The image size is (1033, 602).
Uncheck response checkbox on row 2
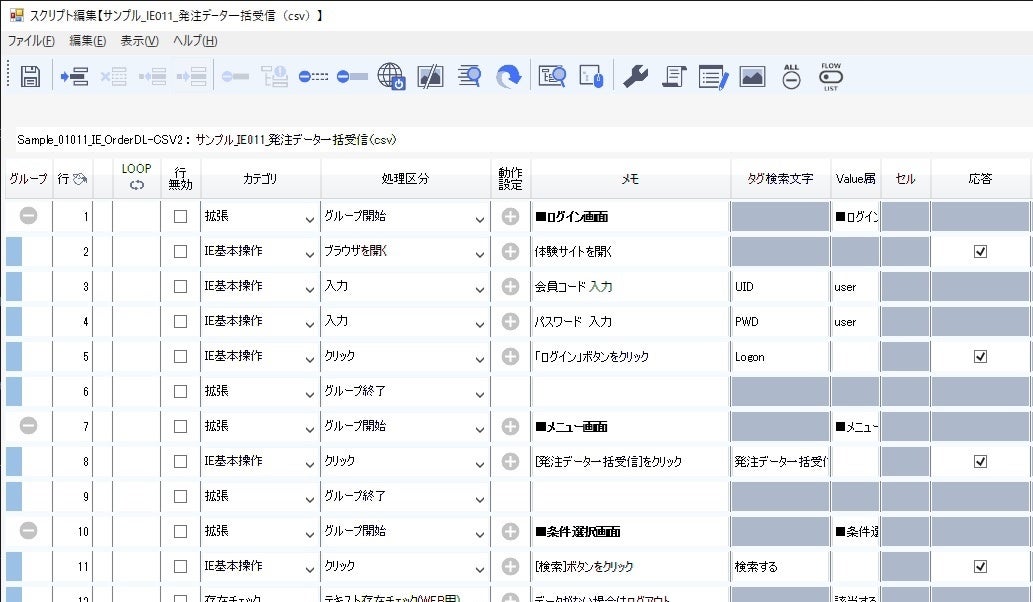click(x=980, y=252)
